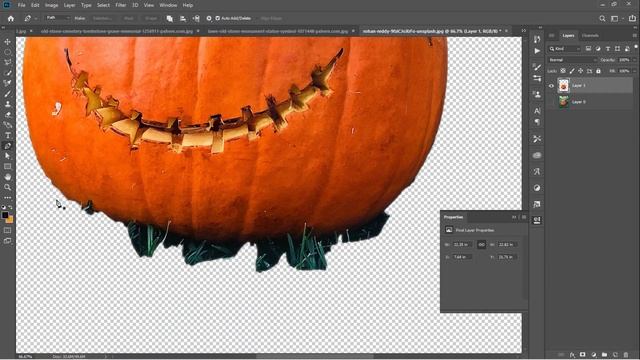Image resolution: width=640 pixels, height=360 pixels.
Task: Open the Actions play icon in dock
Action: (537, 51)
